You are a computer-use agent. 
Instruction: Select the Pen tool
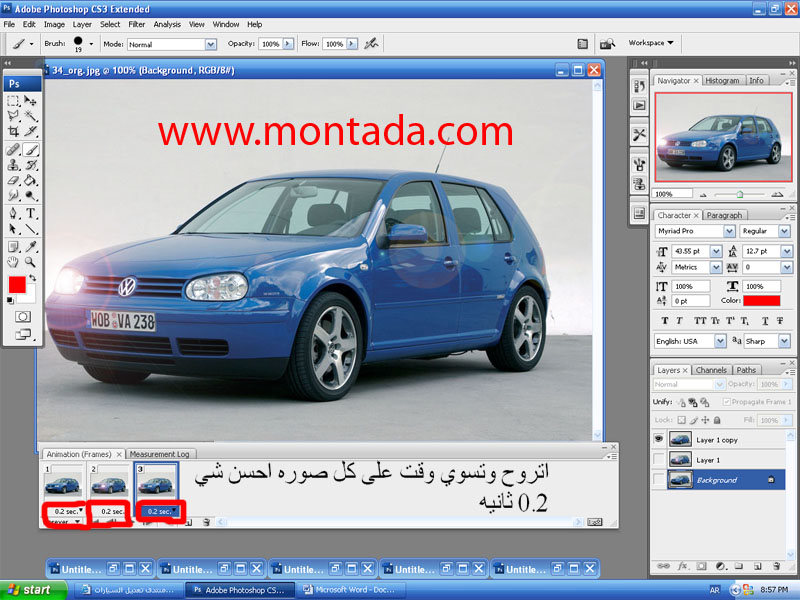13,213
